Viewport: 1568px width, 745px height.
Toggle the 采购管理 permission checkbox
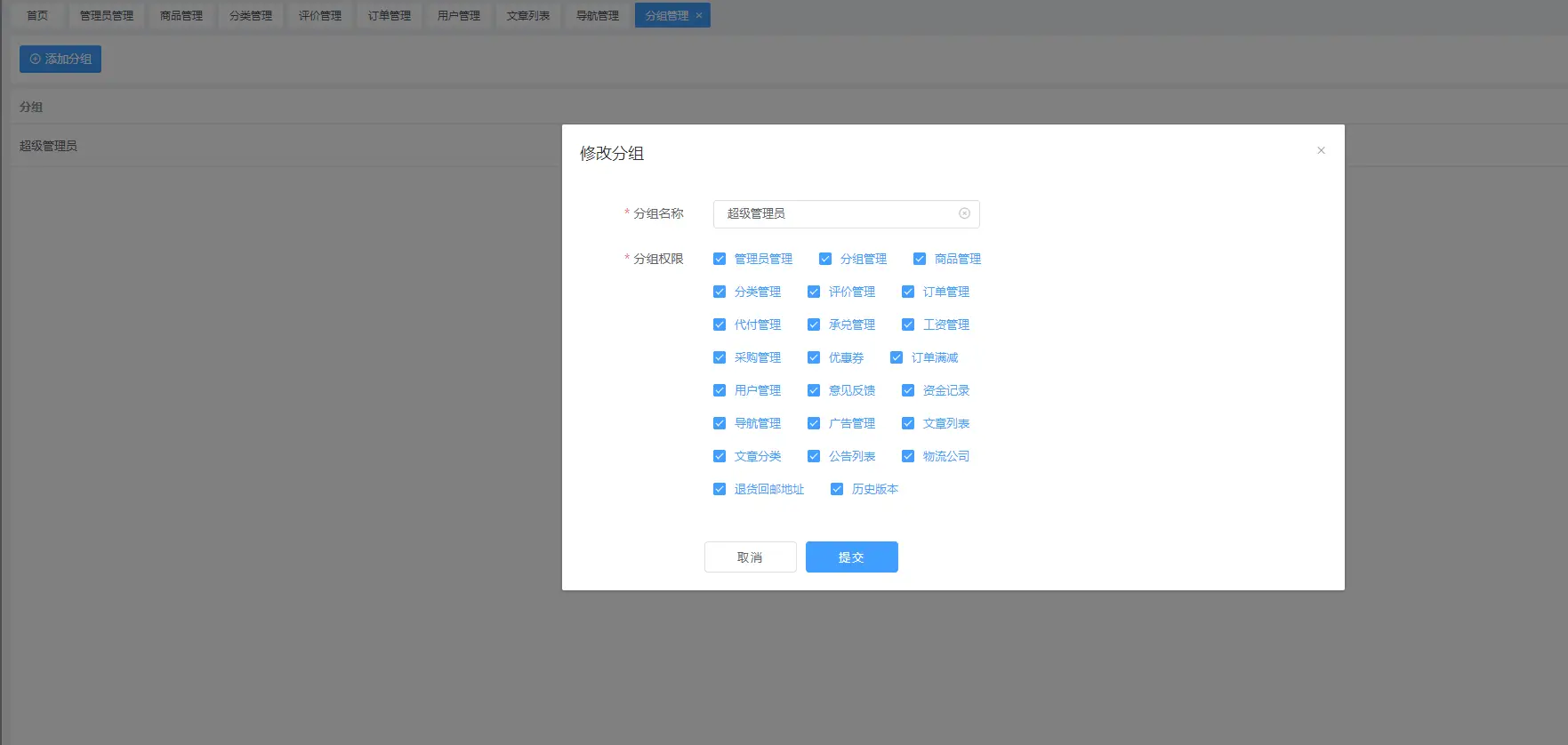(720, 357)
